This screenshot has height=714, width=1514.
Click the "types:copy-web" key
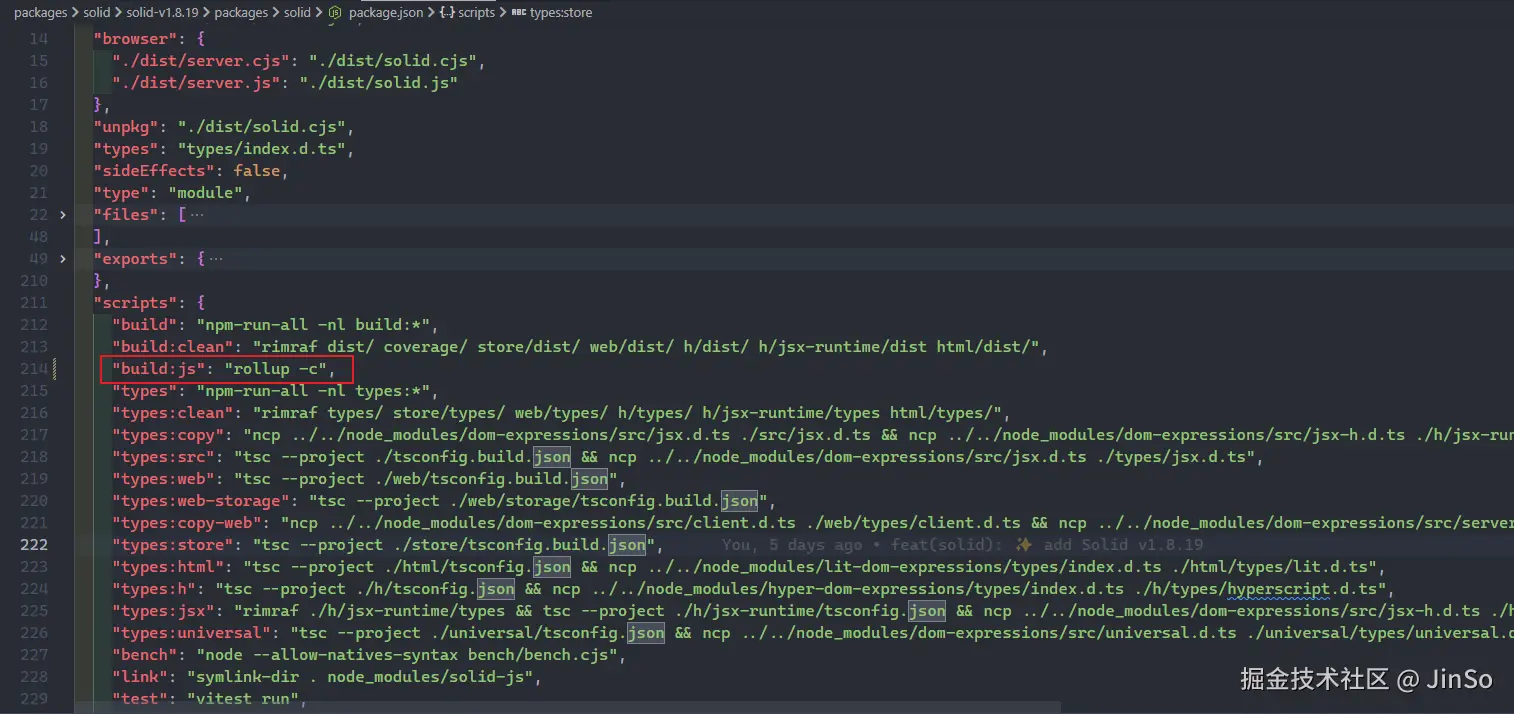click(187, 523)
